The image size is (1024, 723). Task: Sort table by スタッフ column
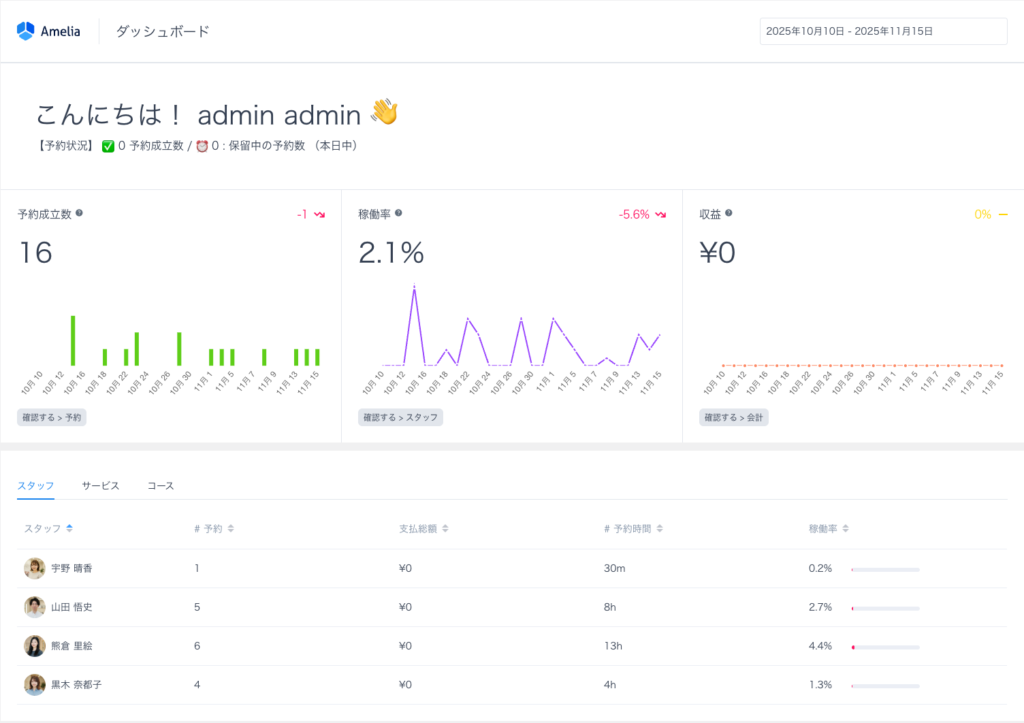(x=69, y=528)
